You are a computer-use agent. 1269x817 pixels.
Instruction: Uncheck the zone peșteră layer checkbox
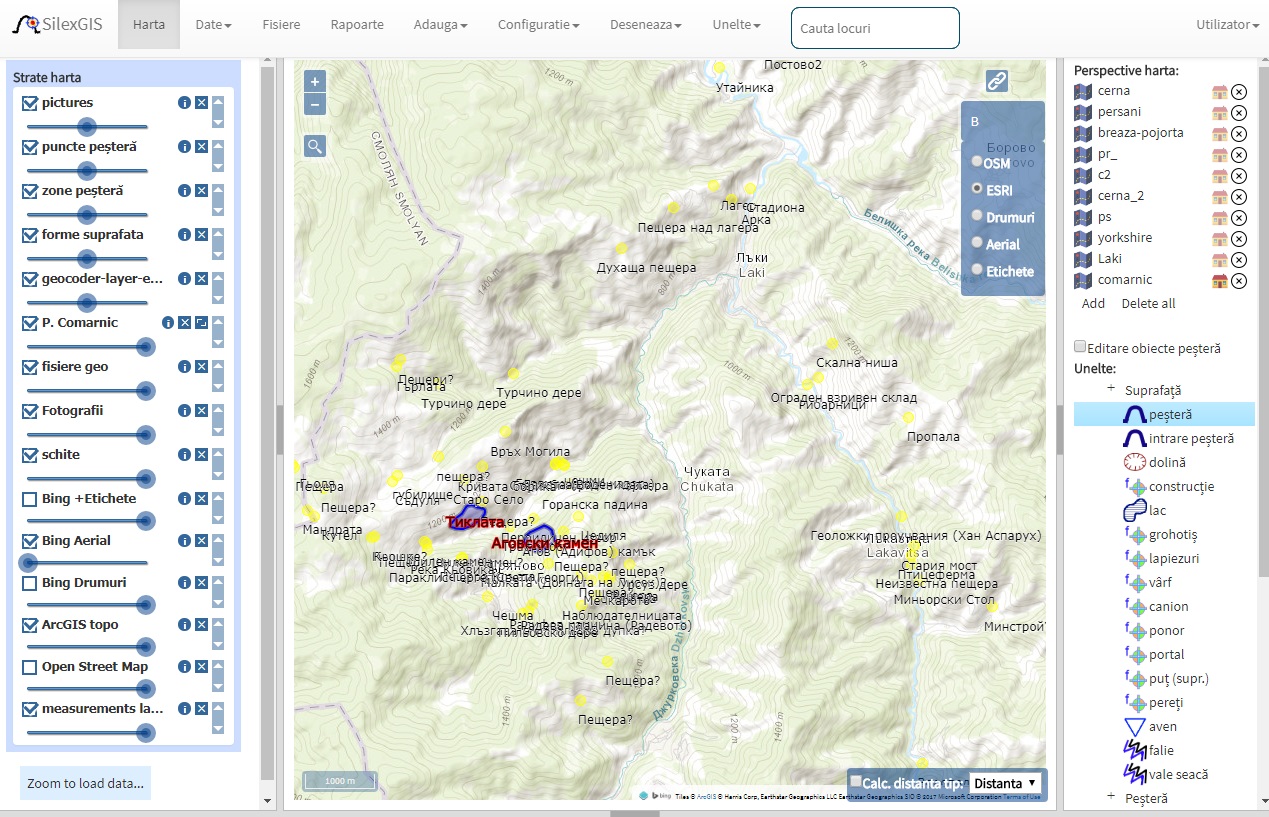pos(30,191)
